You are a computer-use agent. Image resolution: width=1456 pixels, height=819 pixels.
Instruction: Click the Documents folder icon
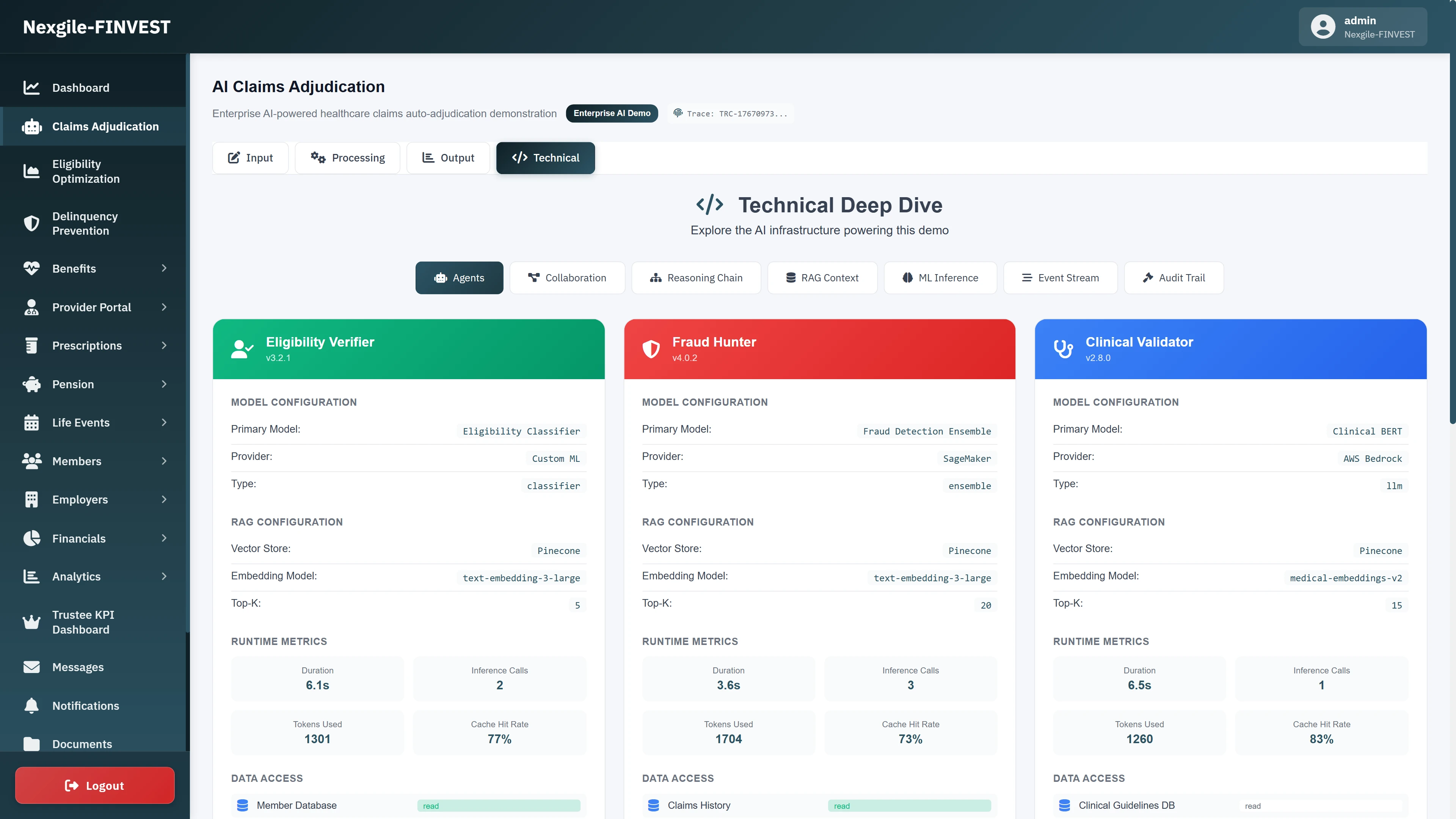pos(31,744)
